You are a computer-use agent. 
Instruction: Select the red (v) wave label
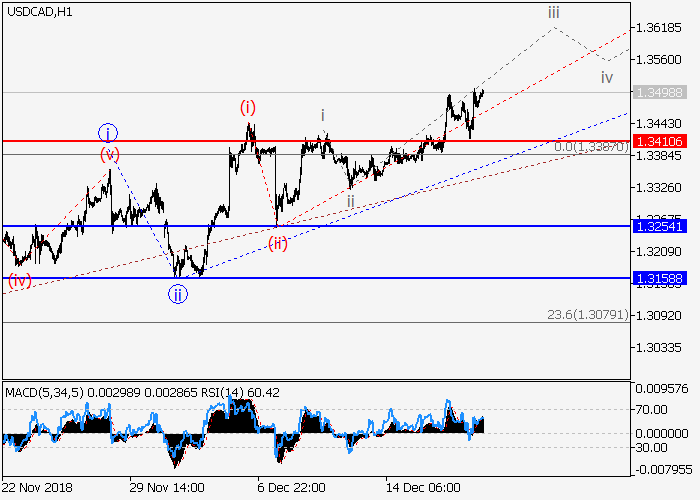(x=109, y=154)
